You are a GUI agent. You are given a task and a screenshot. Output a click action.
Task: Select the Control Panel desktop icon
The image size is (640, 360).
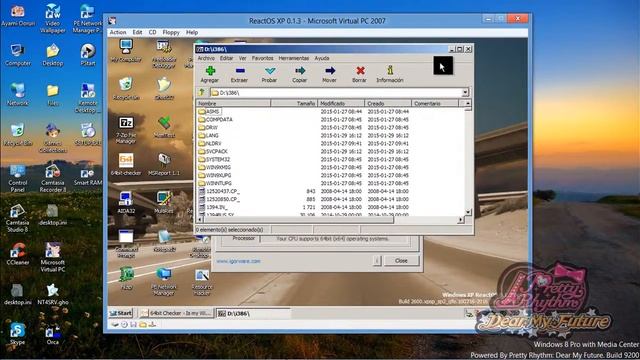[18, 178]
